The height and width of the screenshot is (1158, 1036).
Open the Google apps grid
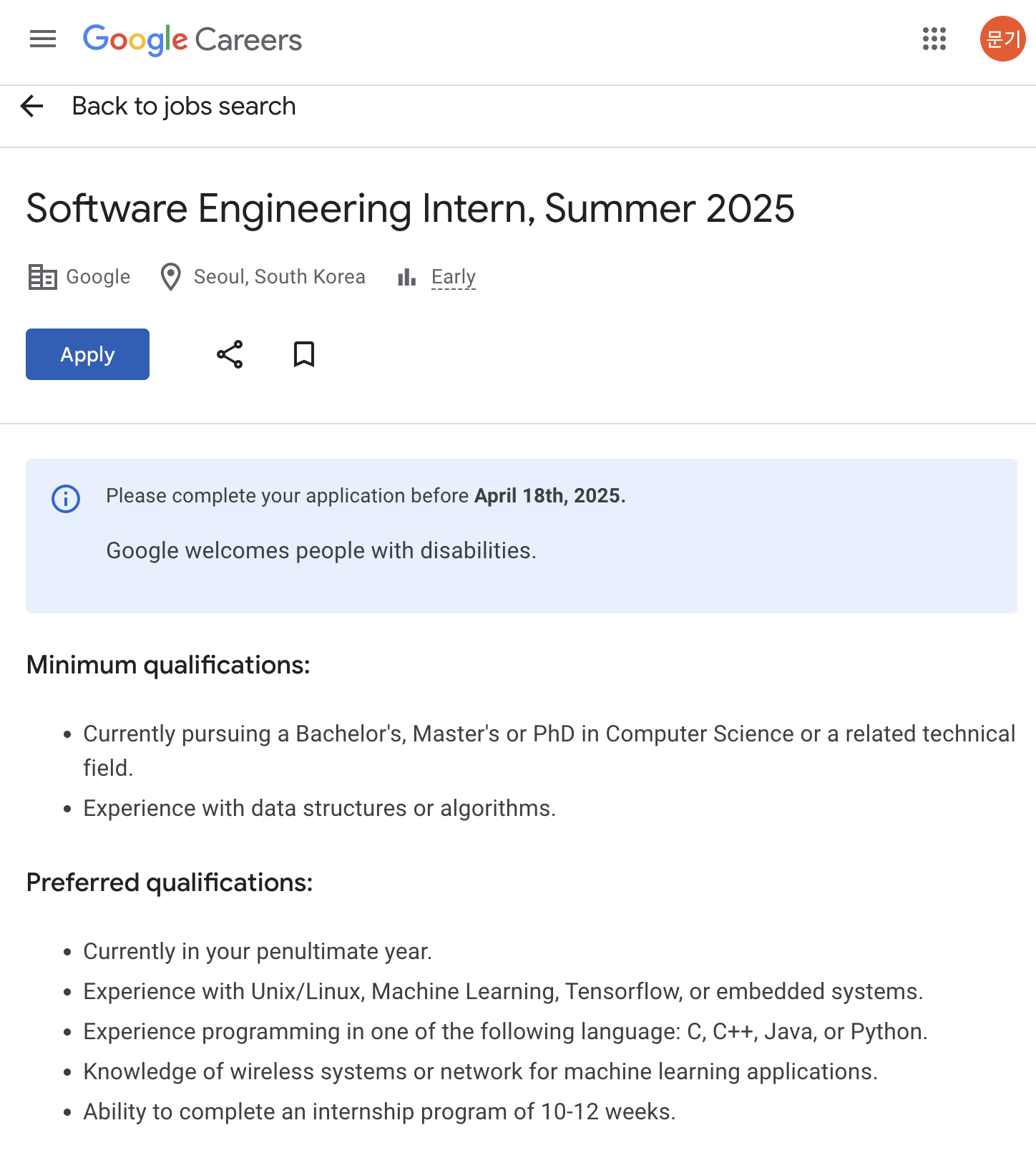point(934,39)
